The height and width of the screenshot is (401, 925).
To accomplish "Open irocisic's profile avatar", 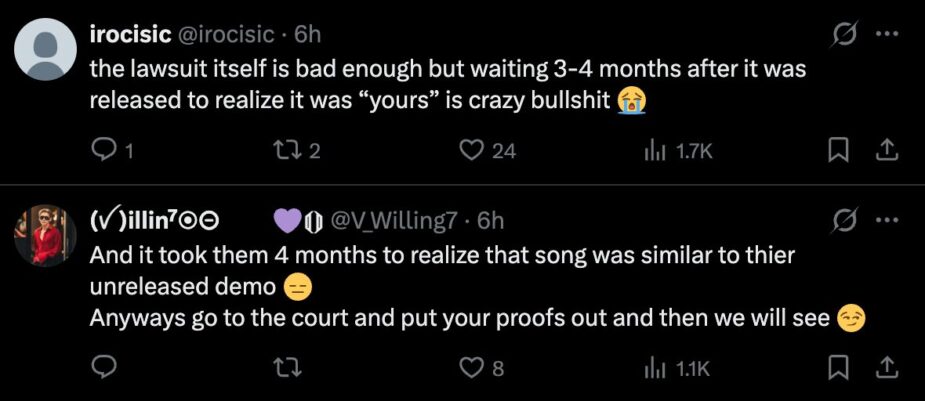I will [45, 49].
